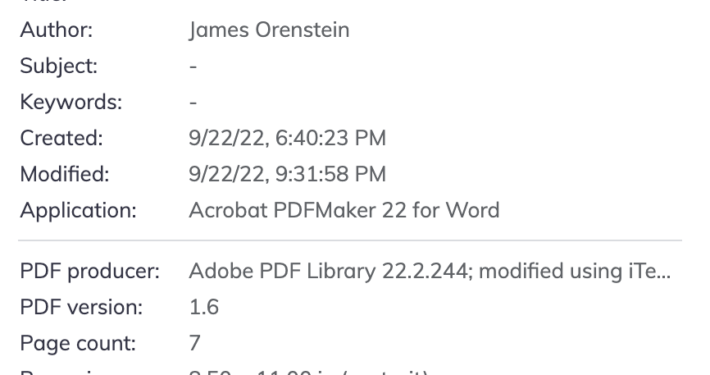Select the page count value 7
The height and width of the screenshot is (375, 710).
tap(195, 343)
